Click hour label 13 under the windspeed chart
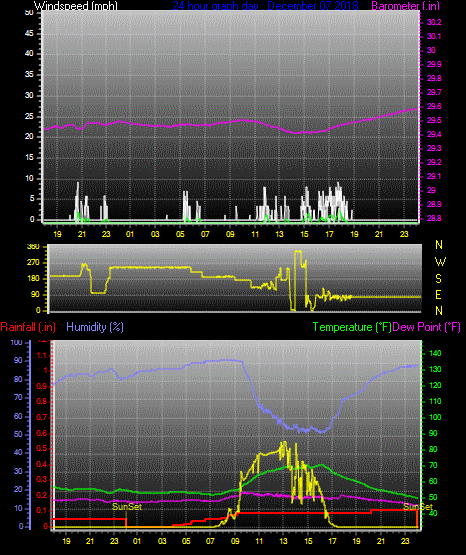 coord(279,234)
